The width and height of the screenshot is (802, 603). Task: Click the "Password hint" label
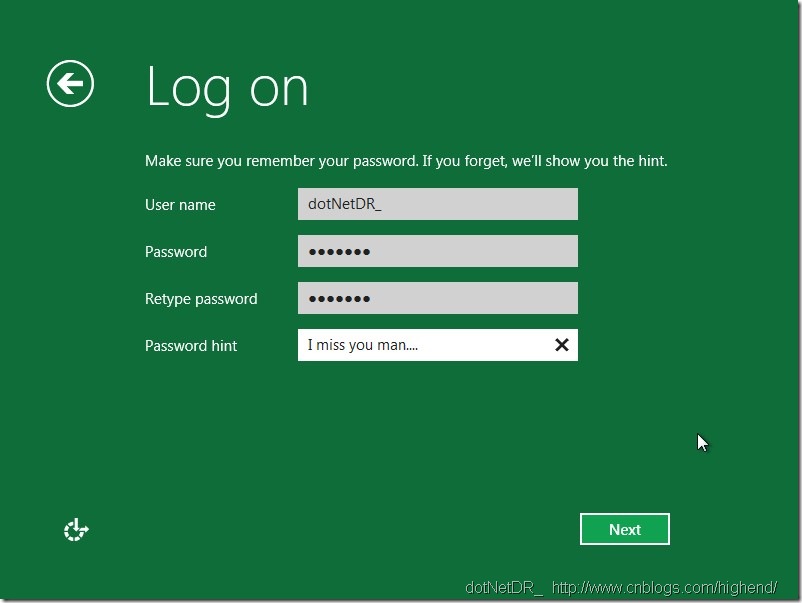[x=191, y=346]
